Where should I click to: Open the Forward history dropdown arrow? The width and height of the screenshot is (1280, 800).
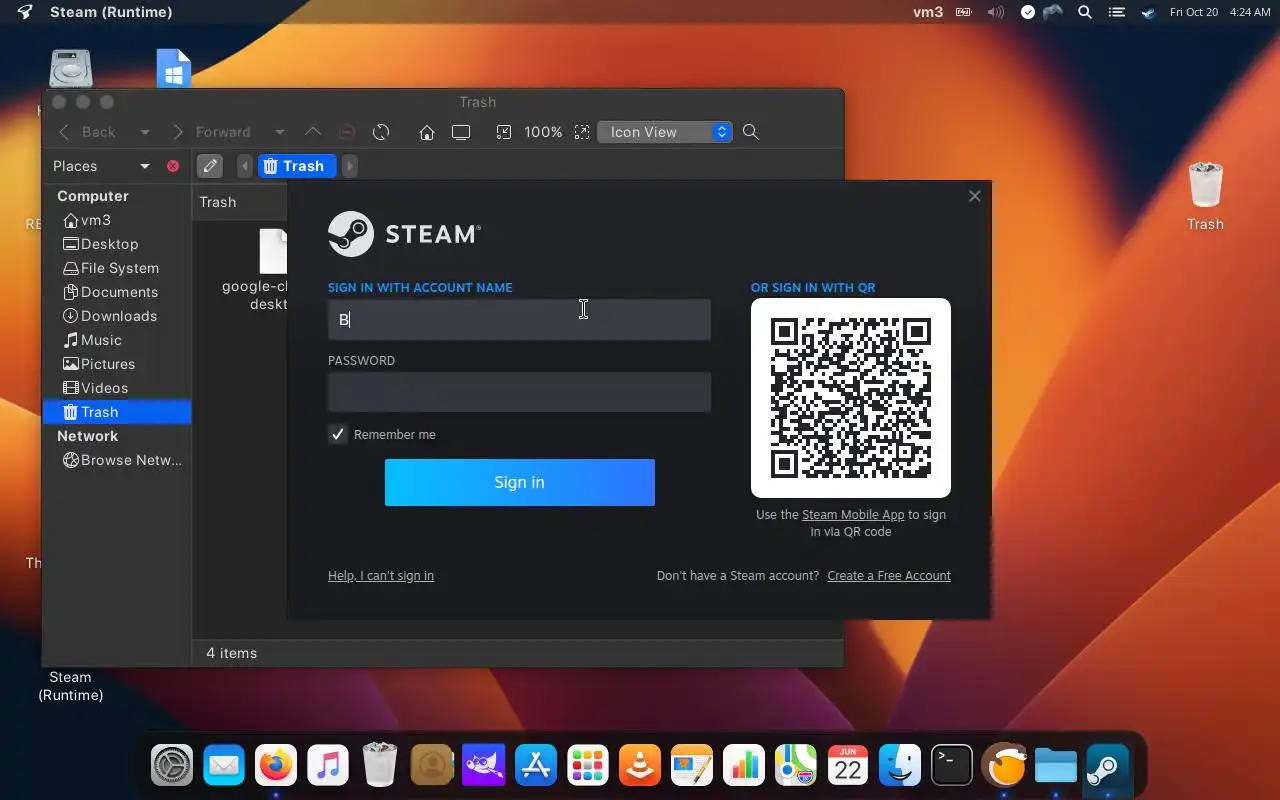click(280, 132)
